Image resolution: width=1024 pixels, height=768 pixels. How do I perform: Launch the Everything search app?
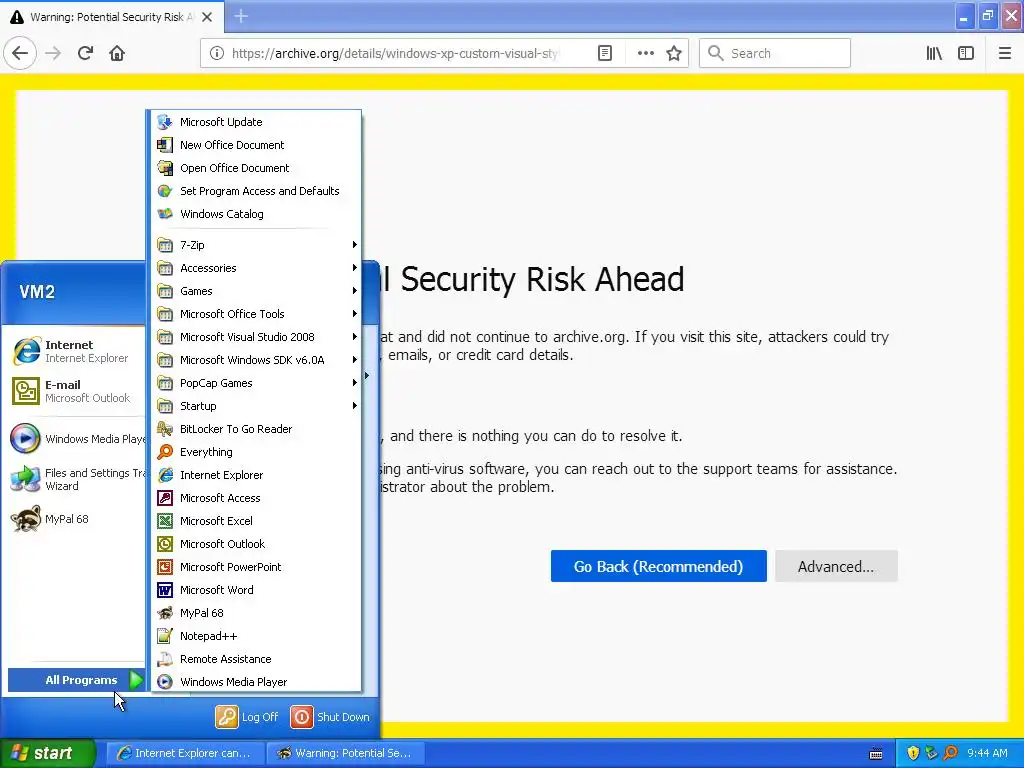pos(256,452)
